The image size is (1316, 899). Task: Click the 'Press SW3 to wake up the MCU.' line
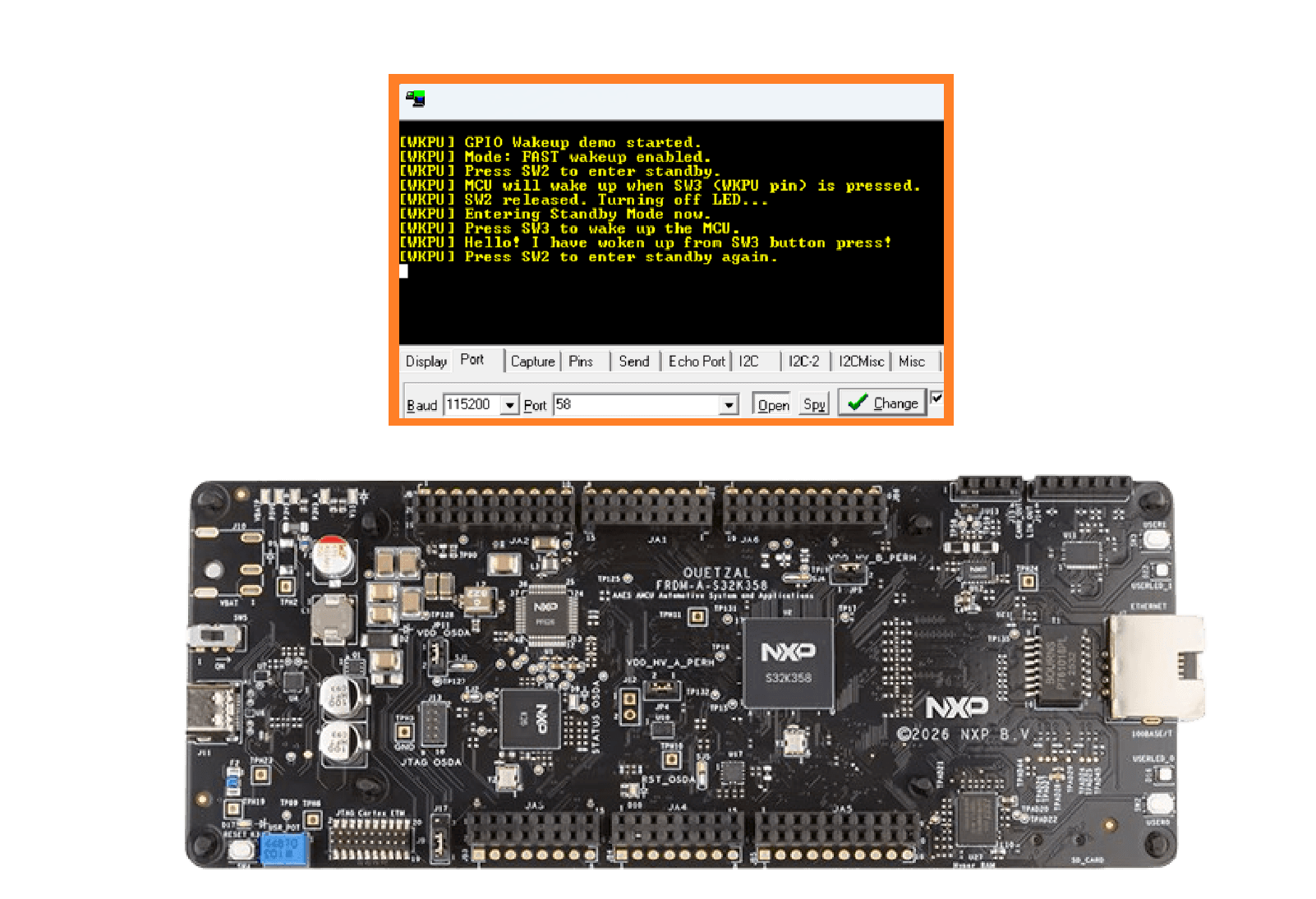coord(569,228)
